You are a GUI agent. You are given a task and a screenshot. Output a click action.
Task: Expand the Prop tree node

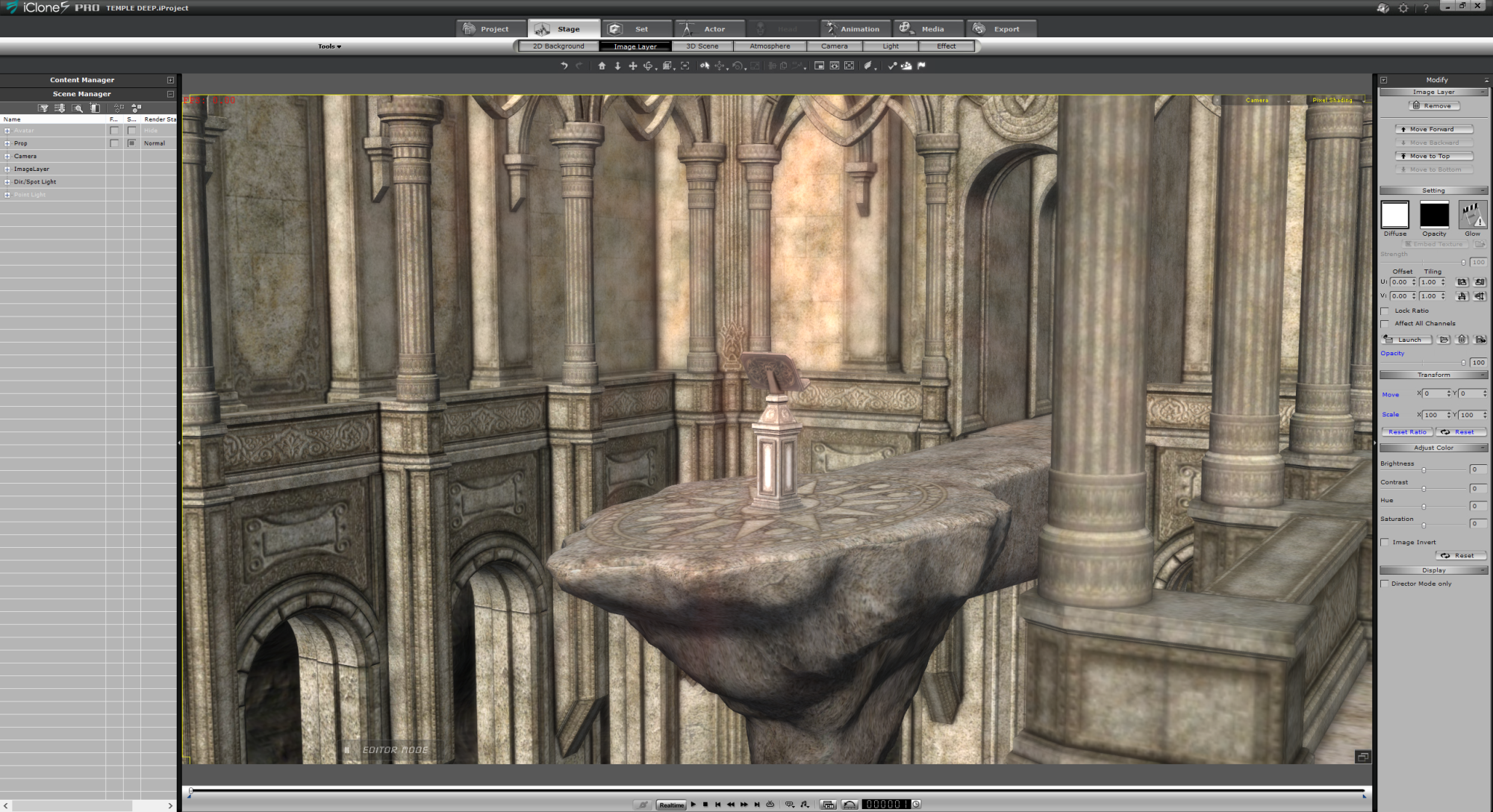7,143
